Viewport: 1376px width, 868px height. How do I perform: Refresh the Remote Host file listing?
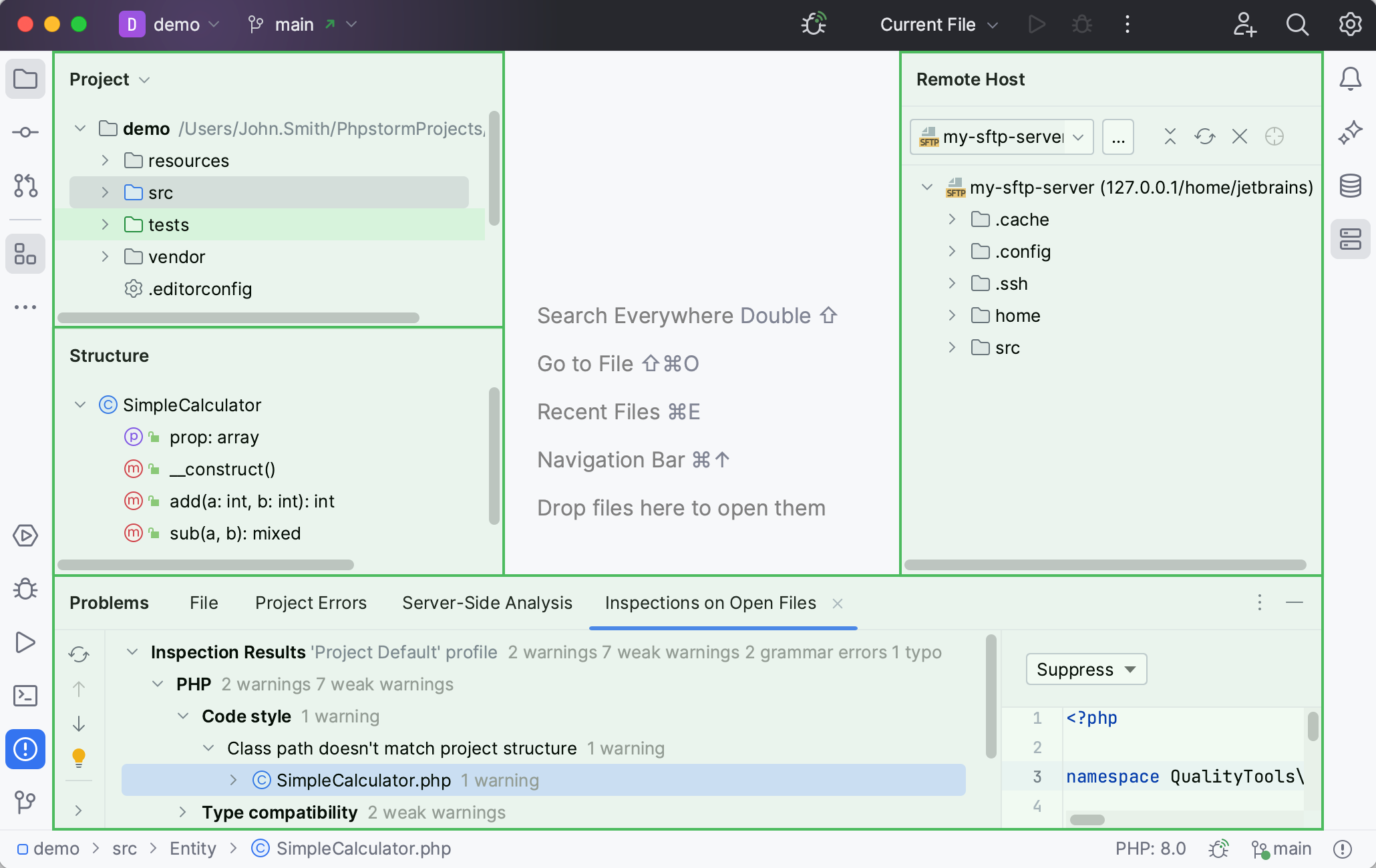click(1204, 137)
